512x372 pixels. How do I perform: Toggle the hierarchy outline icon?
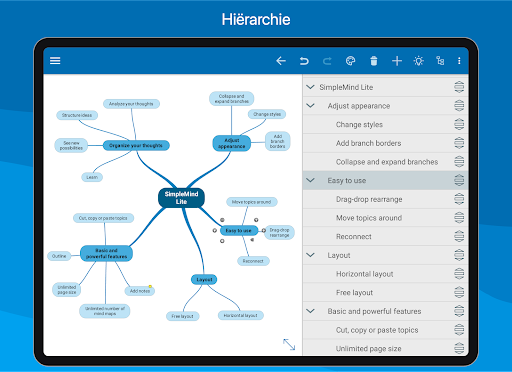pos(440,61)
